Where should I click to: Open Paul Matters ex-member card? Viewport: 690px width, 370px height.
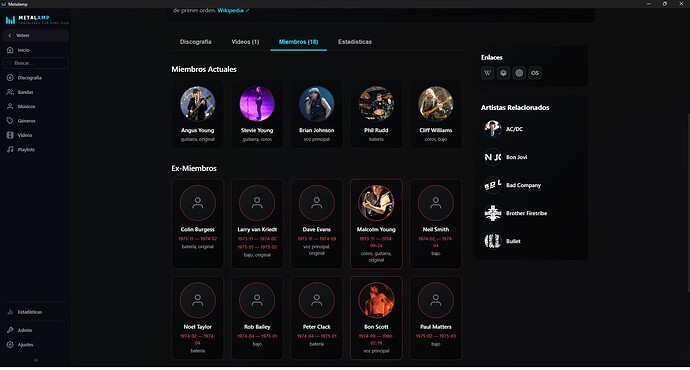click(436, 318)
